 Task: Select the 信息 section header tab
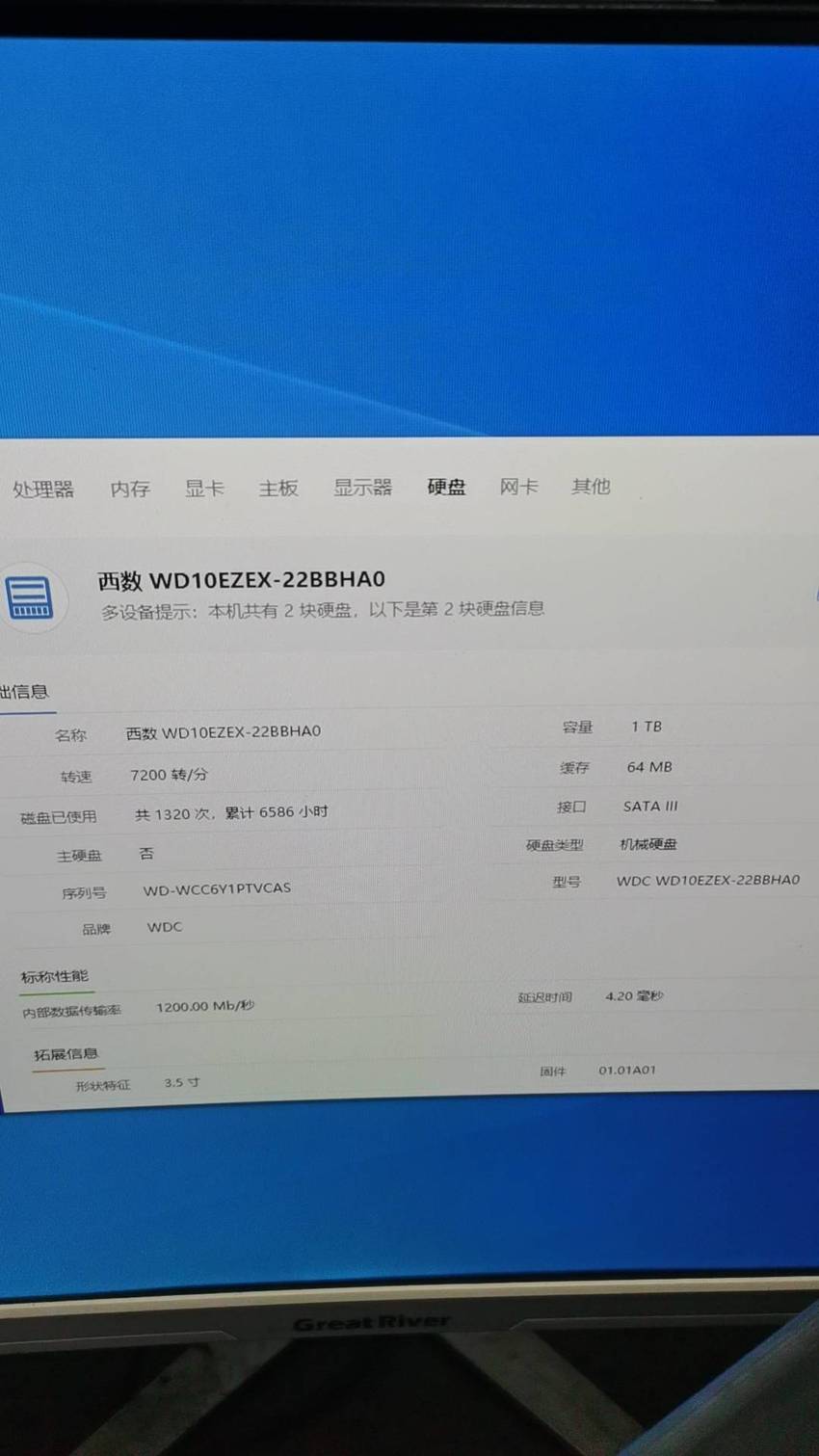pyautogui.click(x=23, y=692)
